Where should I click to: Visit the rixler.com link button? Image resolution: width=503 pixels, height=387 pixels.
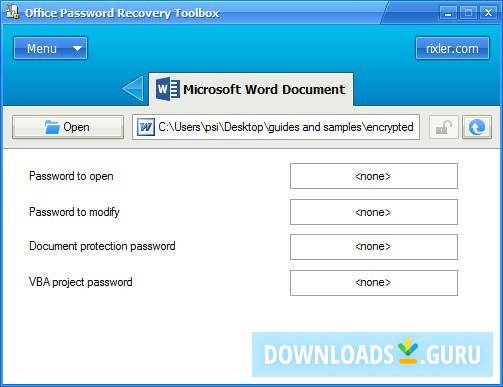(452, 48)
